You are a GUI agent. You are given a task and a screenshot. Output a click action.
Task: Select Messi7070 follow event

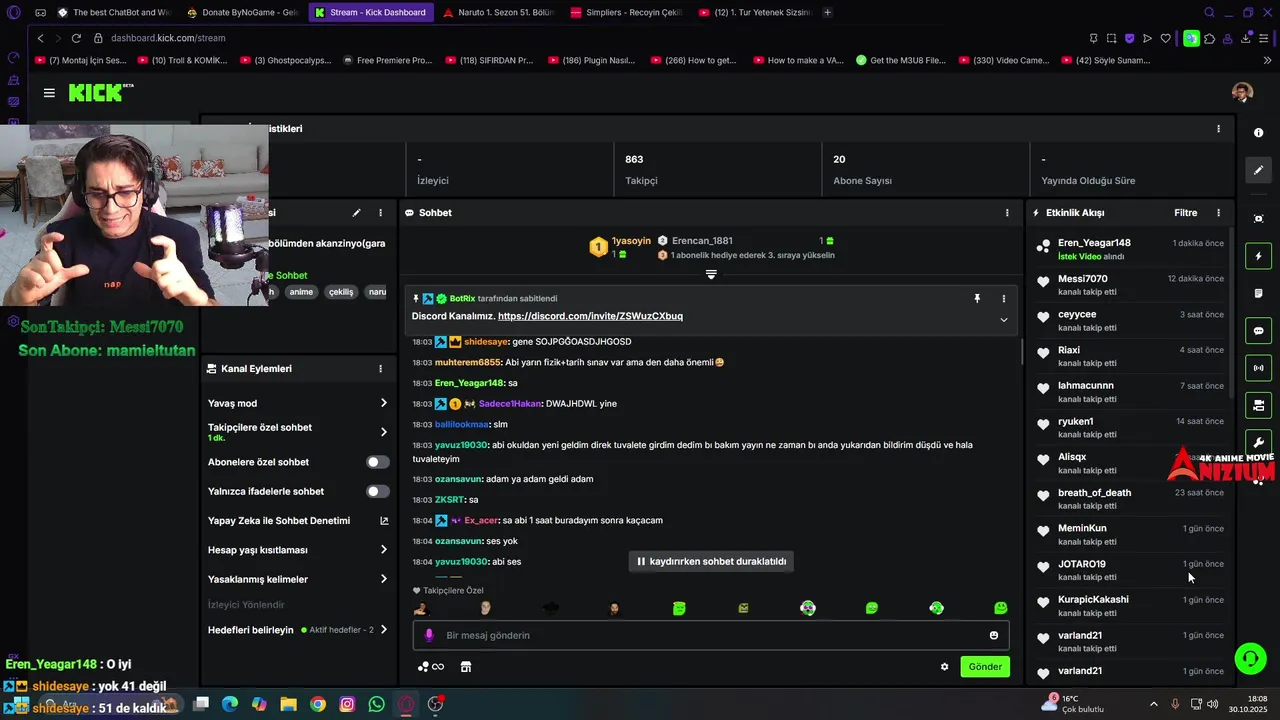pos(1130,285)
